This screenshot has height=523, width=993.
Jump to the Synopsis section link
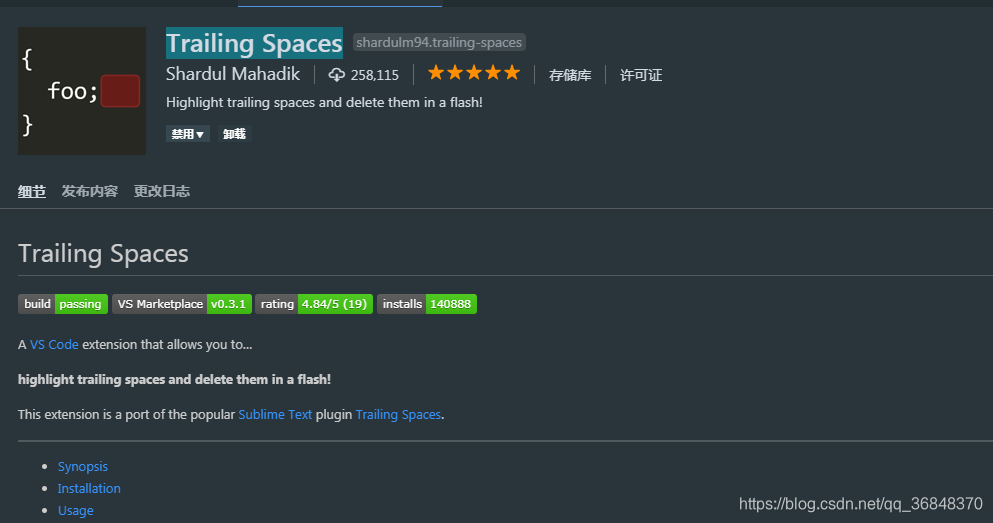pyautogui.click(x=83, y=467)
